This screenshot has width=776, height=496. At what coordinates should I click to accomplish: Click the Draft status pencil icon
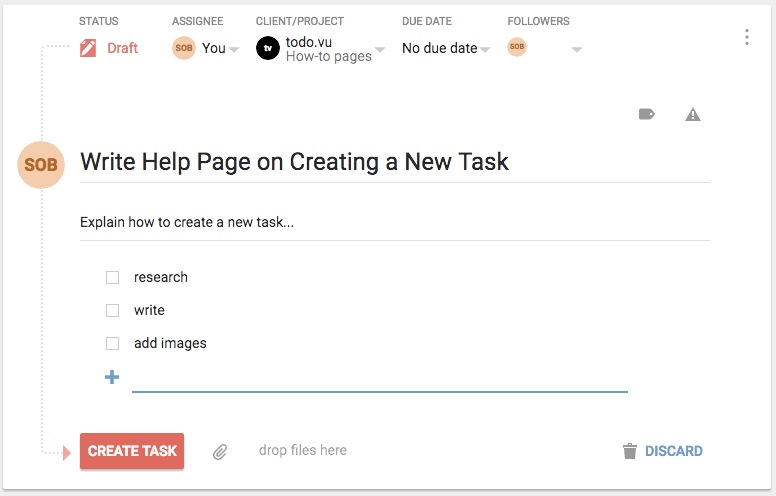88,48
